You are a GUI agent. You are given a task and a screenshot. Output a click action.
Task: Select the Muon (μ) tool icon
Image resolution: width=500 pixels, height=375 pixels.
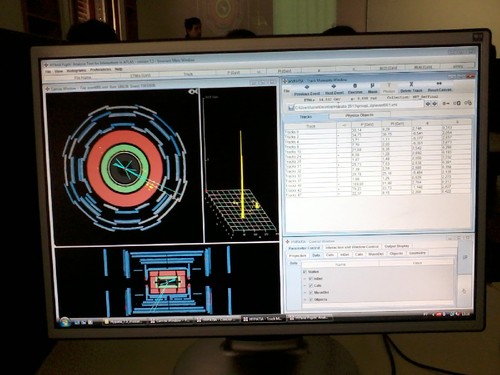point(373,86)
